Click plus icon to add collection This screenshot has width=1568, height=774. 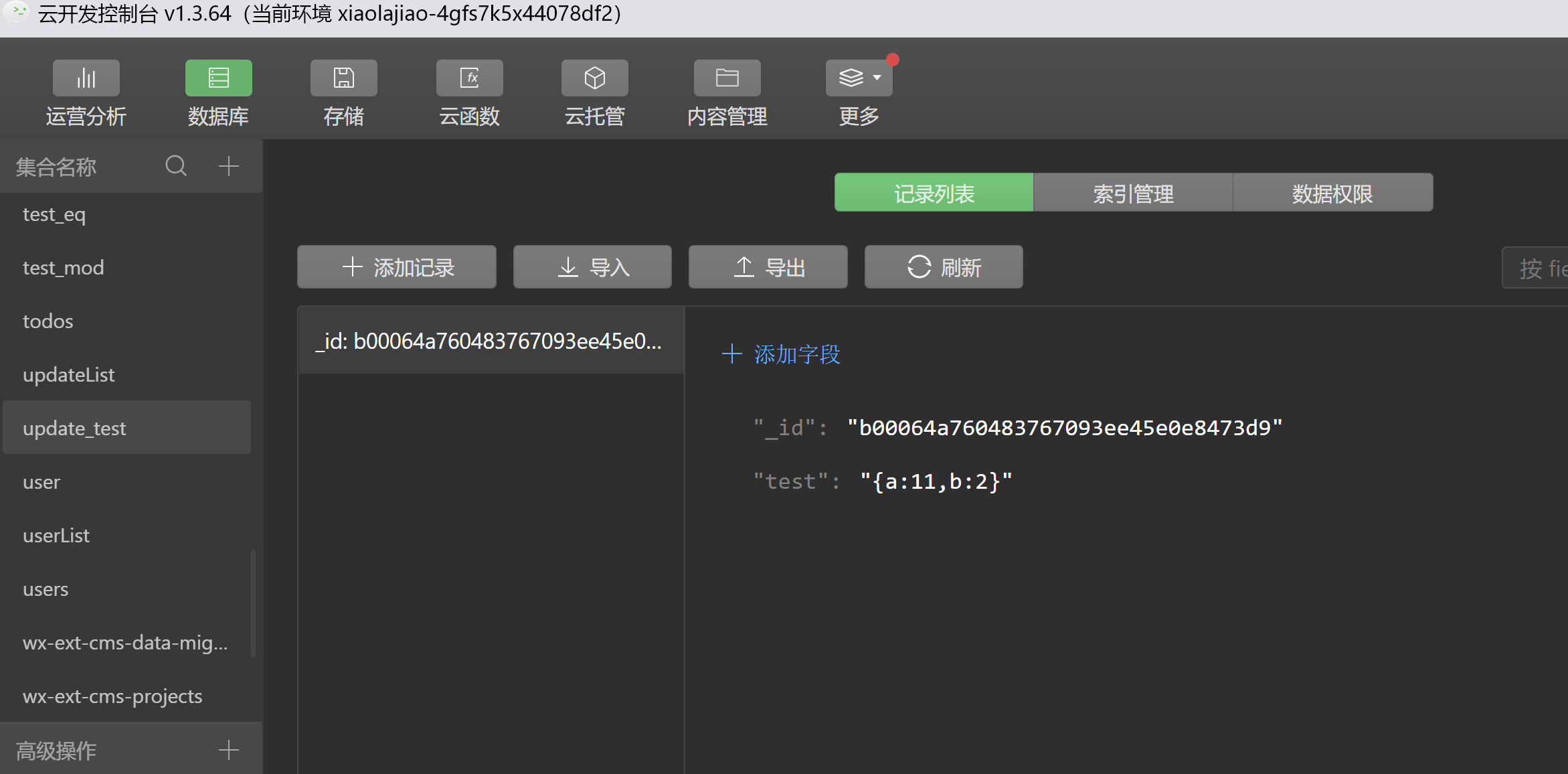click(229, 166)
